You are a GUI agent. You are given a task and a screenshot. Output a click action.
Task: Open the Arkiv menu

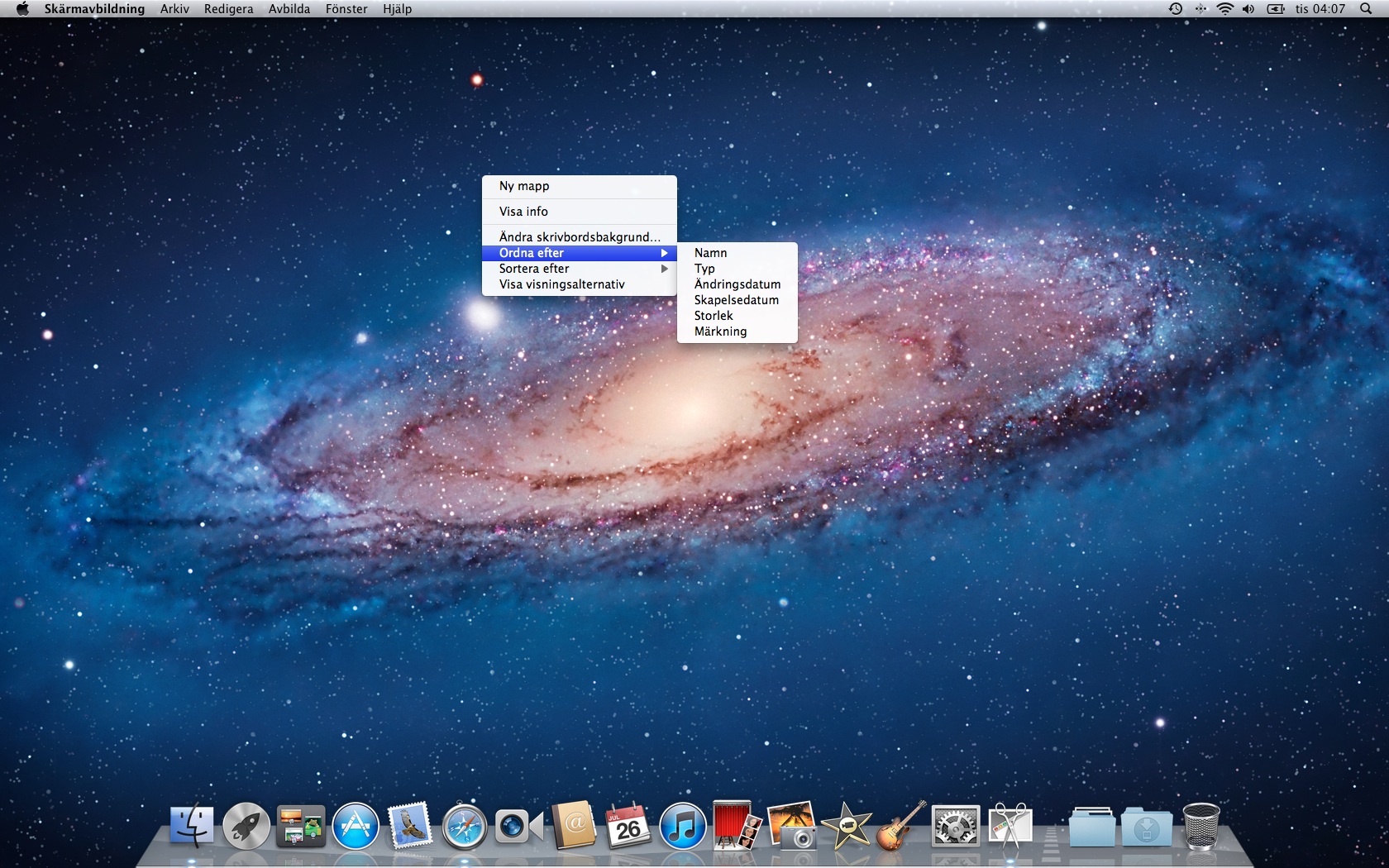tap(174, 9)
